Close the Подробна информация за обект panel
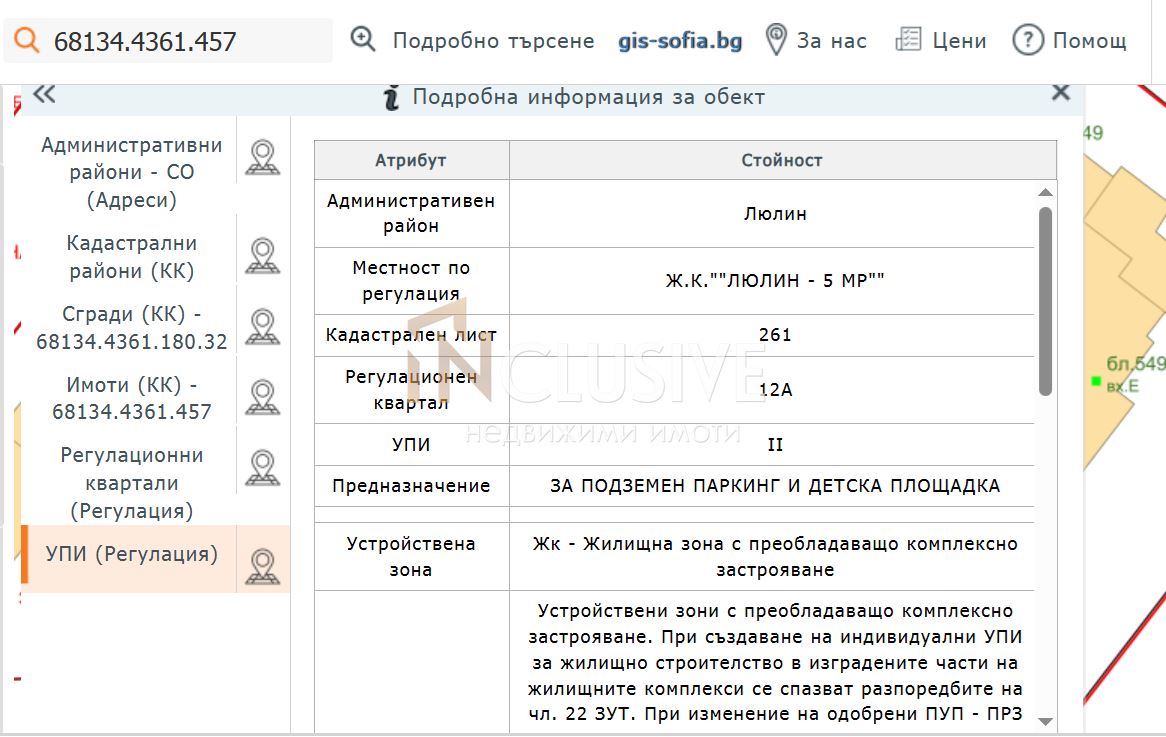Image resolution: width=1166 pixels, height=737 pixels. (1061, 92)
